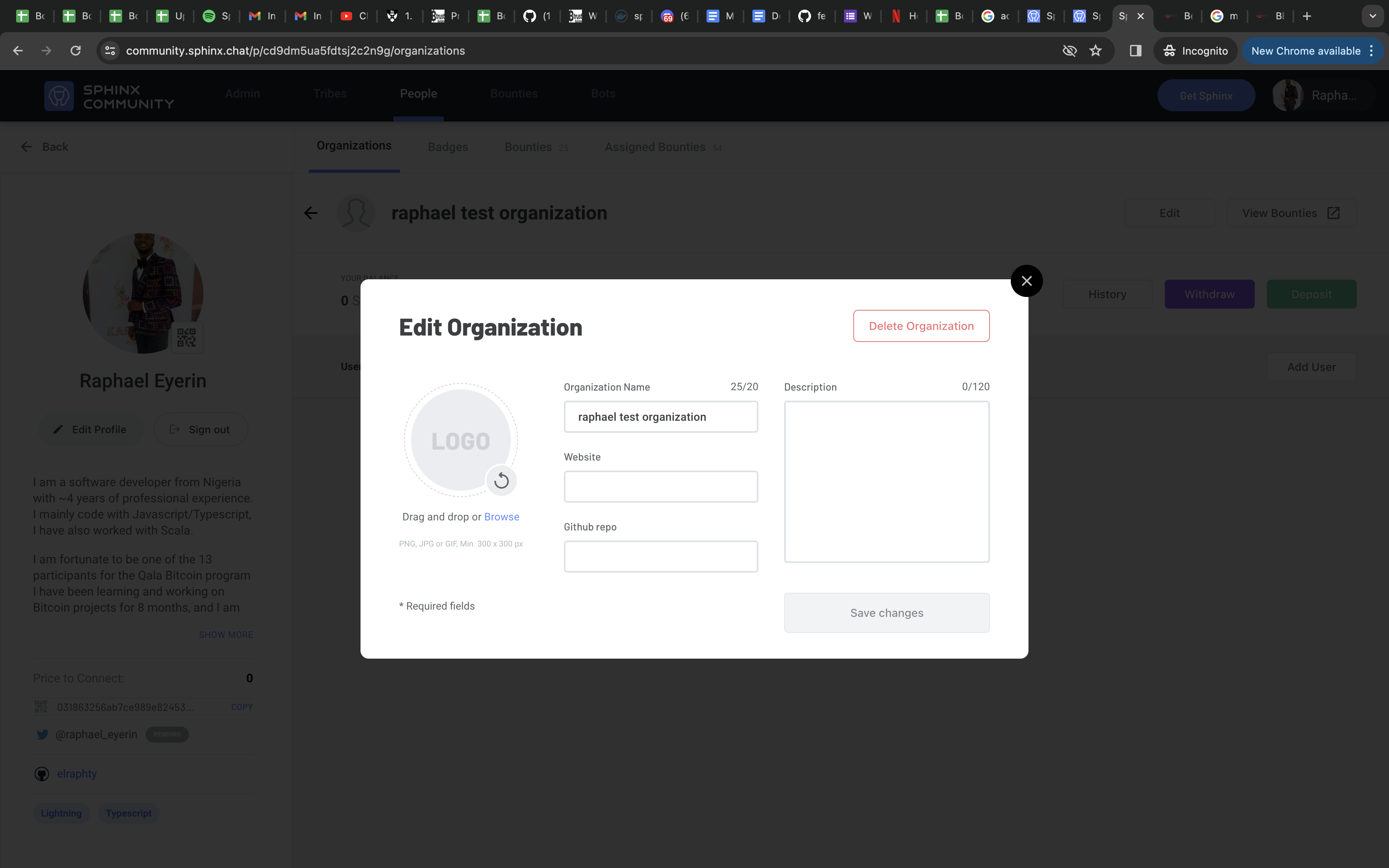
Task: Click the Get Sphinx button
Action: tap(1206, 95)
